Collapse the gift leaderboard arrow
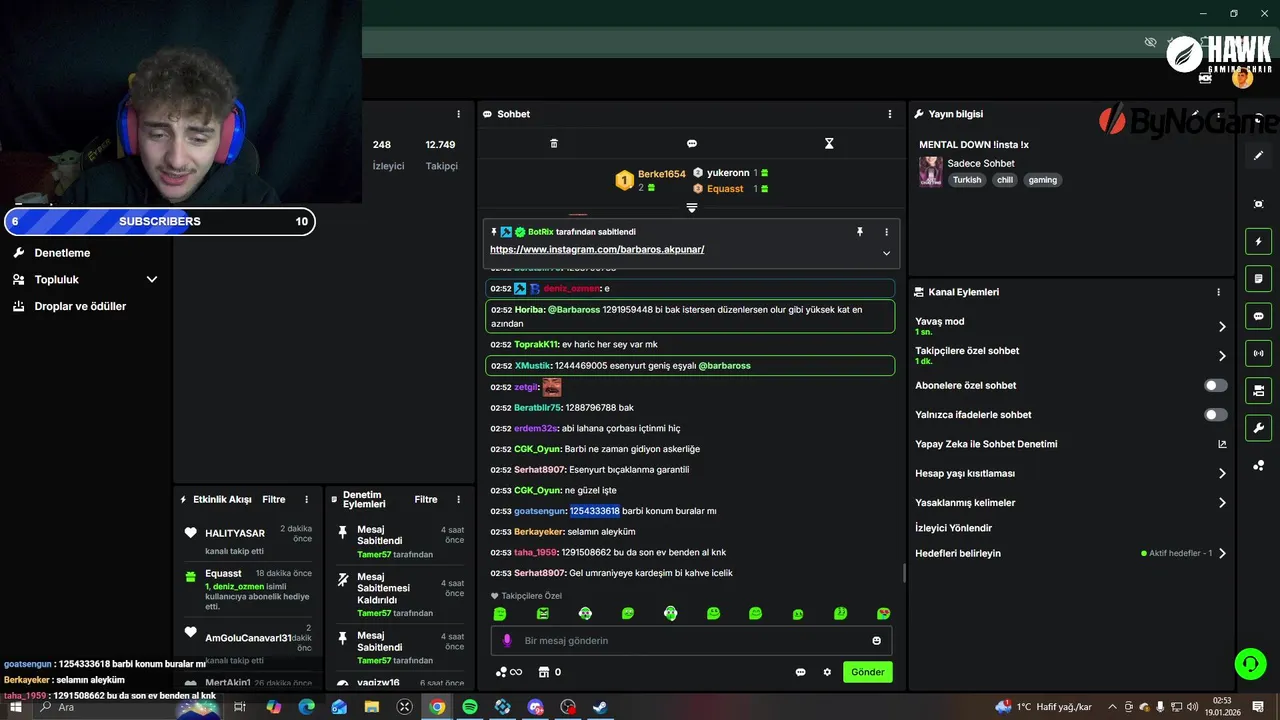The height and width of the screenshot is (720, 1280). pyautogui.click(x=691, y=208)
